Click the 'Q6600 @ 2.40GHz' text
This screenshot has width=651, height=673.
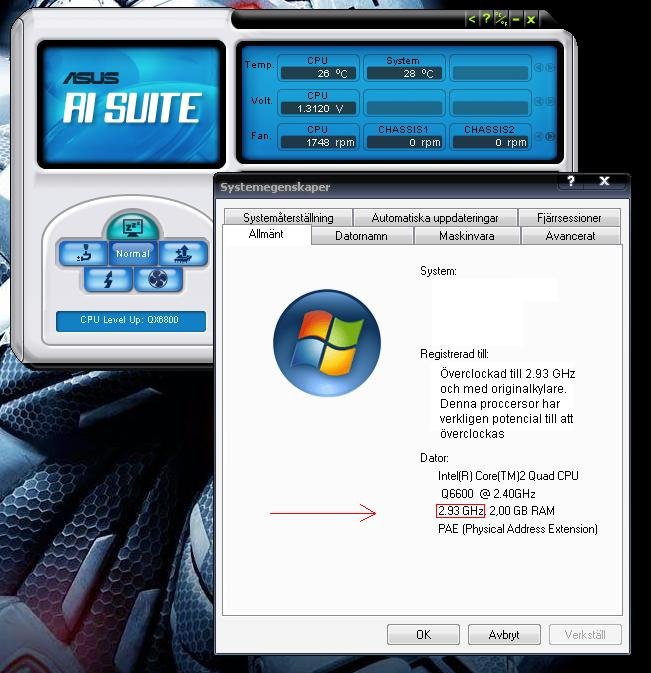488,494
